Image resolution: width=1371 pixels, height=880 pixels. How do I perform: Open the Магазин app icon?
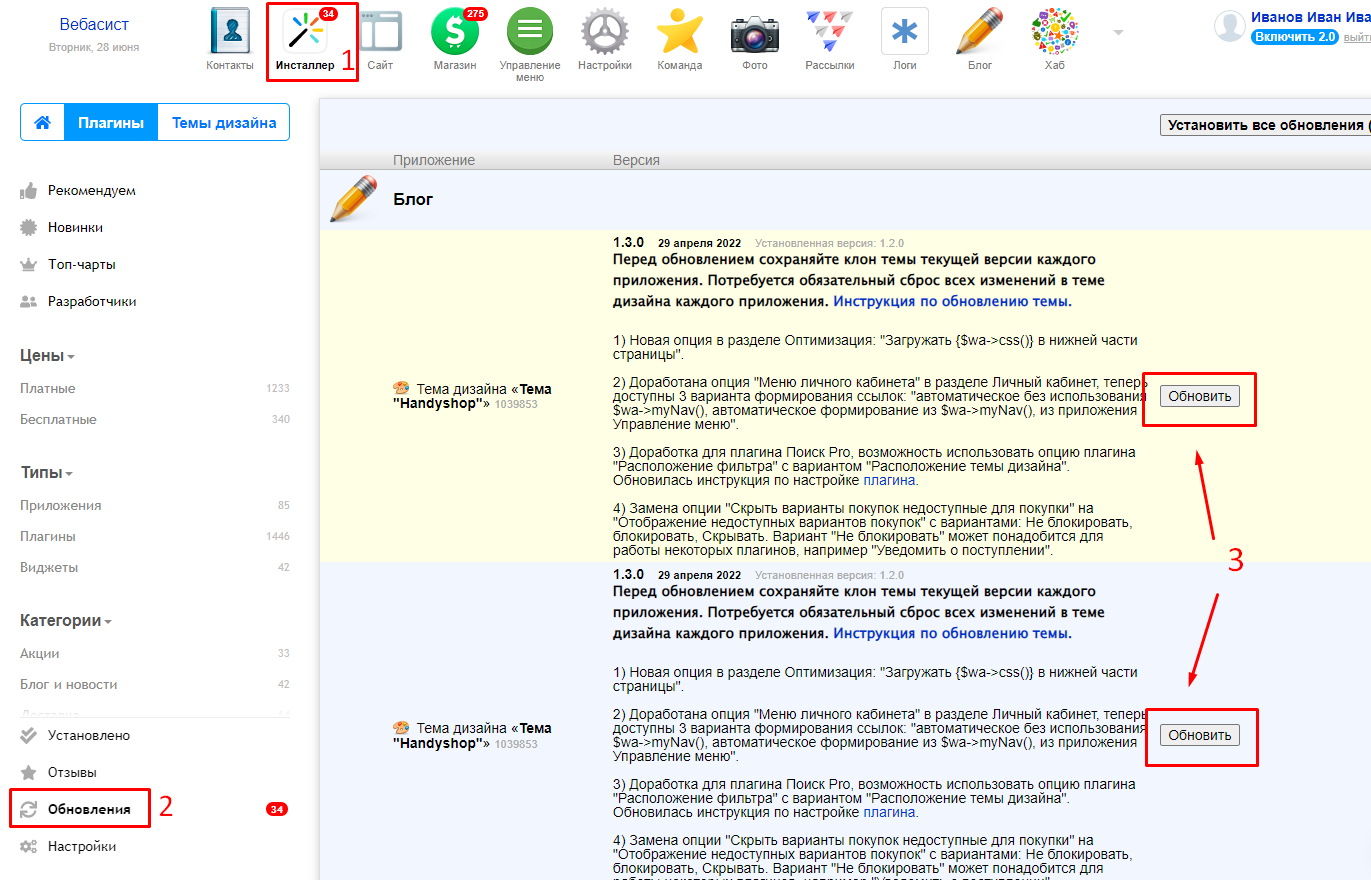455,32
